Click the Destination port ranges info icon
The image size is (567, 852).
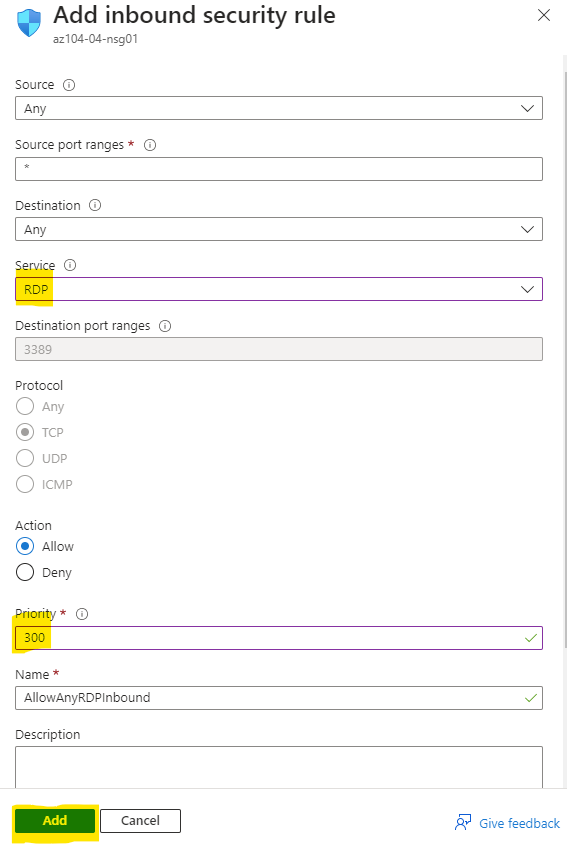tap(165, 326)
